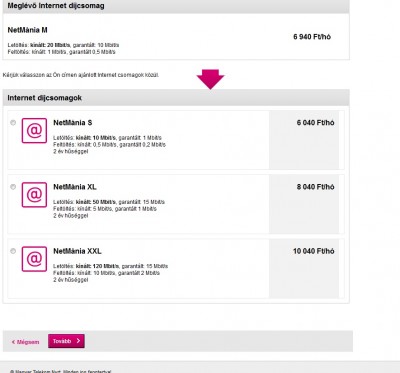Click the NetMánia S package title
This screenshot has width=400, height=373.
73,123
